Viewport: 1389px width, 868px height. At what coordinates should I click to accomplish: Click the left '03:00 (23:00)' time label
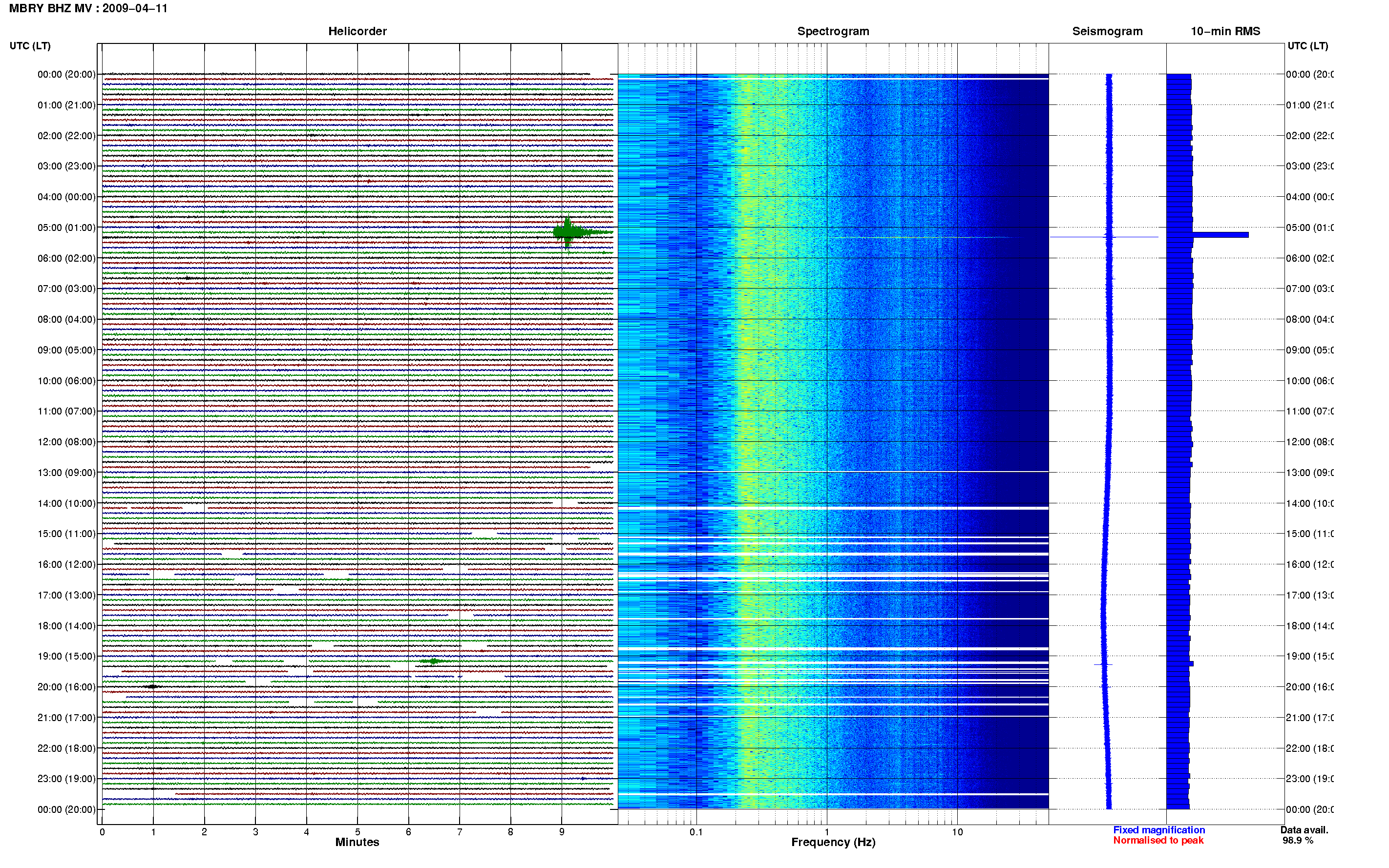[66, 166]
